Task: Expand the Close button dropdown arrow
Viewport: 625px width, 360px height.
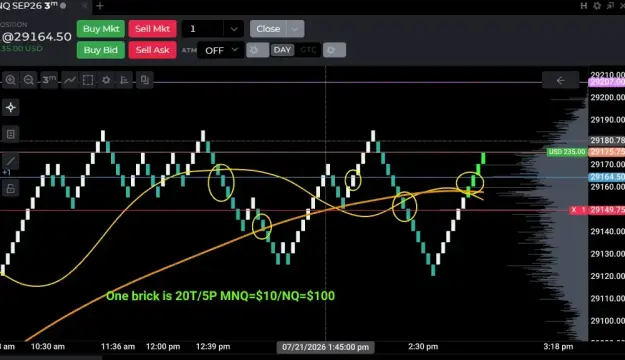Action: coord(295,29)
